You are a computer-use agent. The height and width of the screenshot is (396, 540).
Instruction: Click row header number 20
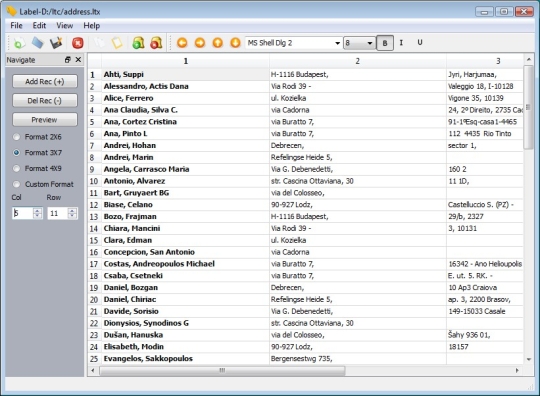tap(94, 300)
